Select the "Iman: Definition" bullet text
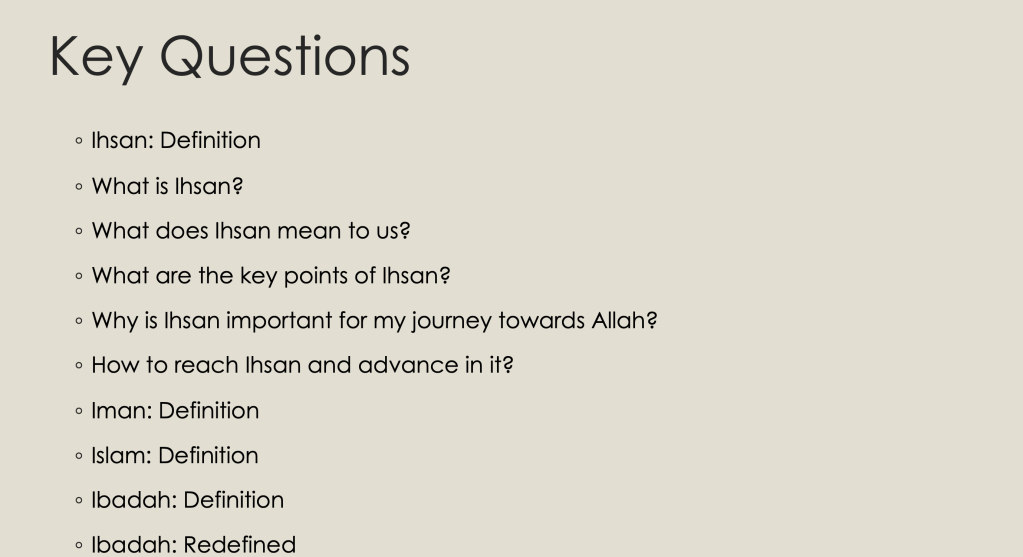The height and width of the screenshot is (557, 1023). click(175, 410)
